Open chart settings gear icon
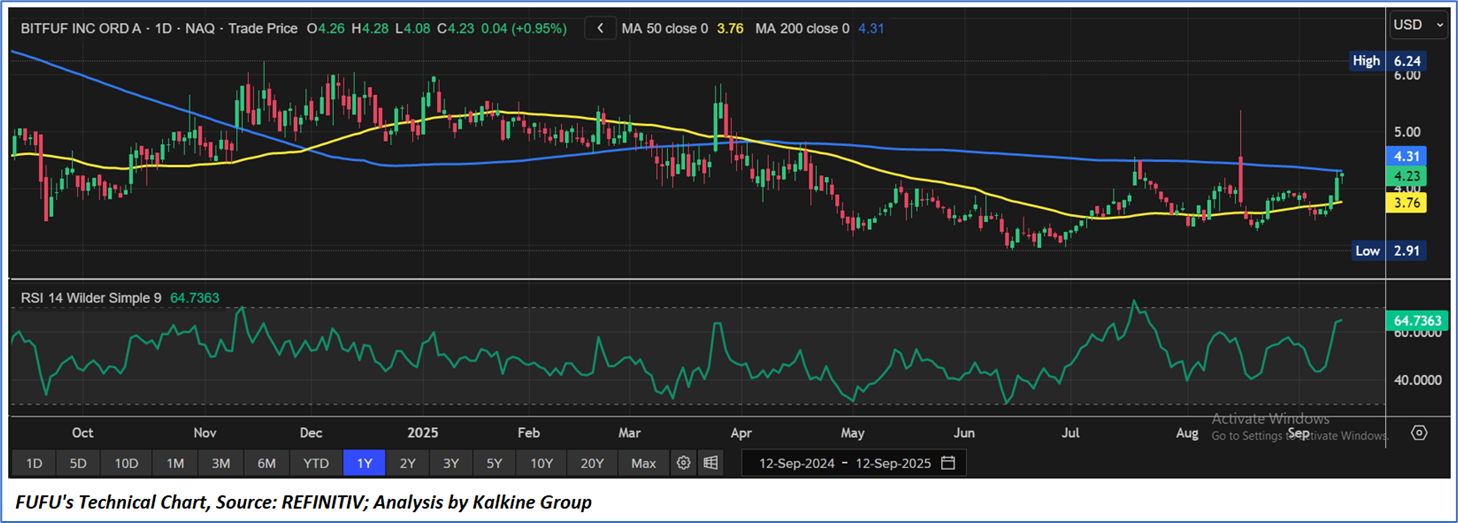Screen dimensions: 1458x523 coord(684,463)
